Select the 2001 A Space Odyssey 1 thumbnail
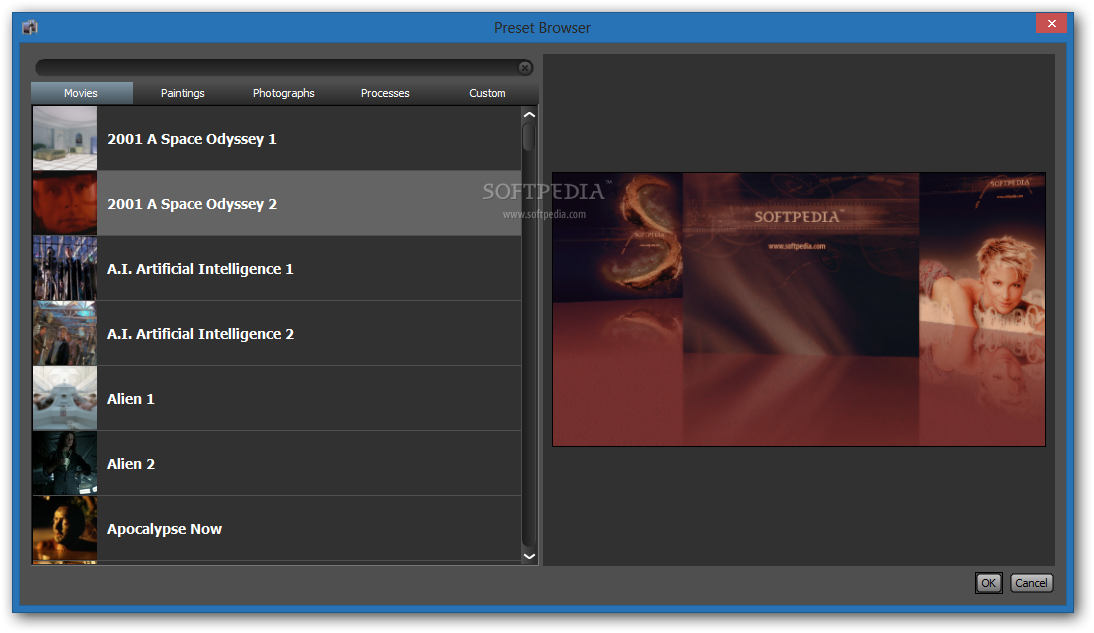 click(x=65, y=138)
